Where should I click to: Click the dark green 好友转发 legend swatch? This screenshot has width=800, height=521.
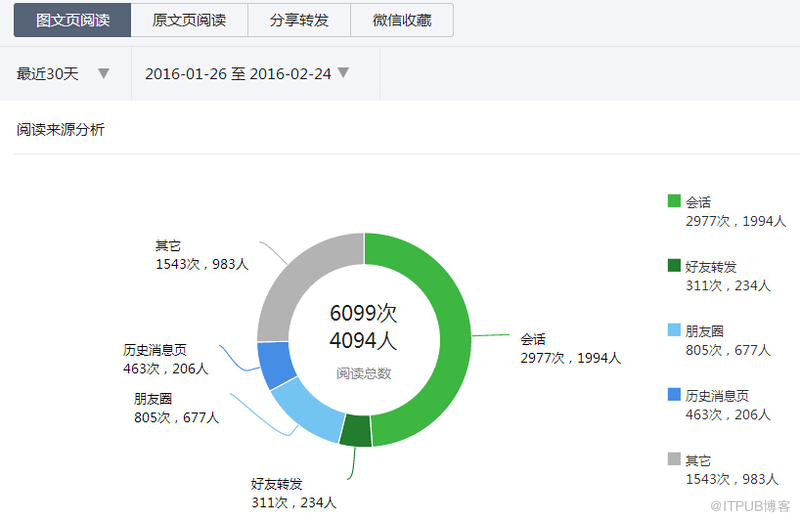tap(674, 265)
